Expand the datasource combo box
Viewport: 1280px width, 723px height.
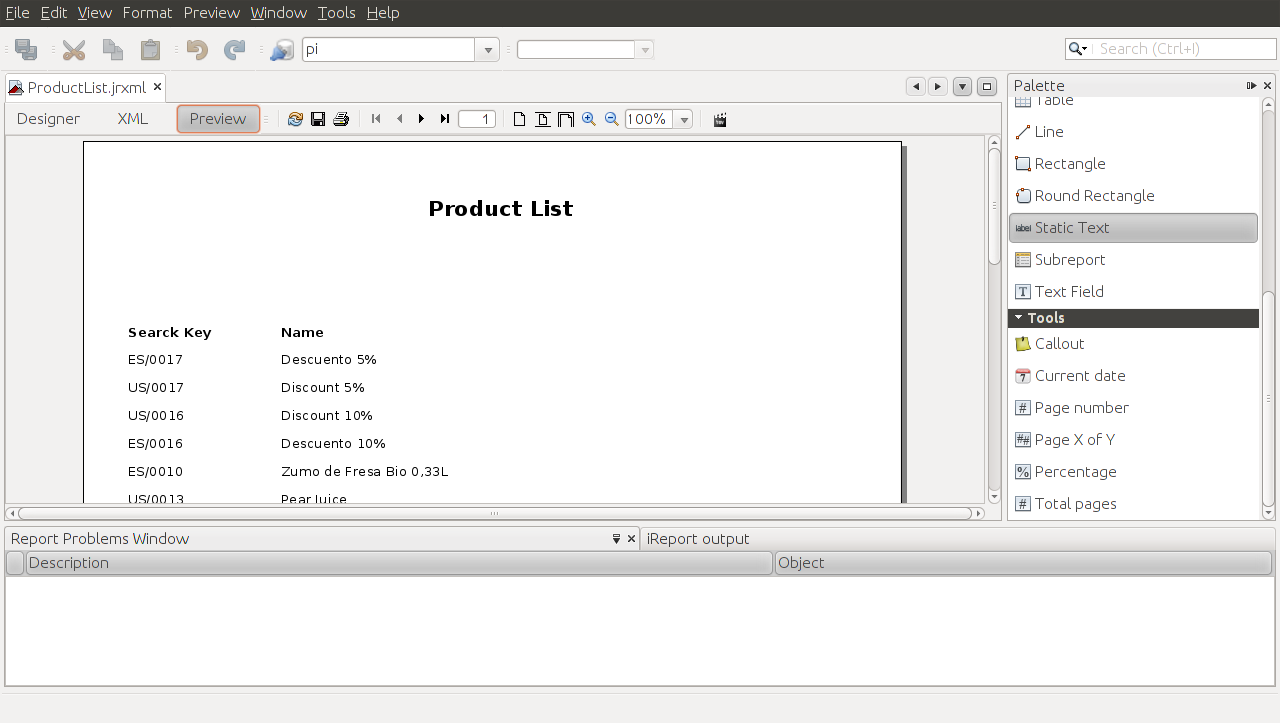pos(488,50)
